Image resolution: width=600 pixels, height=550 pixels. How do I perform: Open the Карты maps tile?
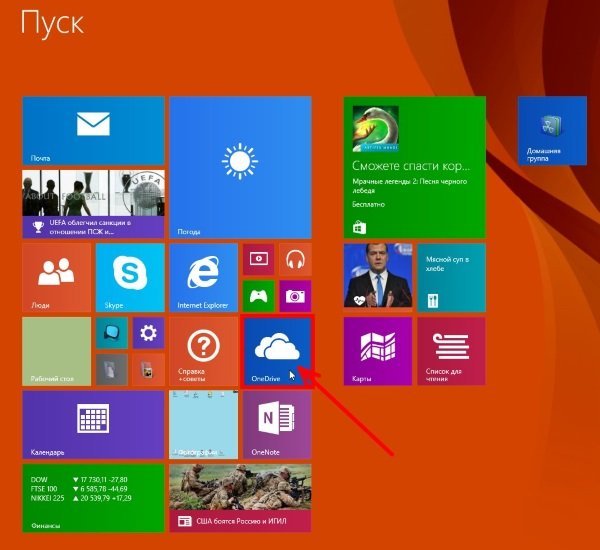378,351
